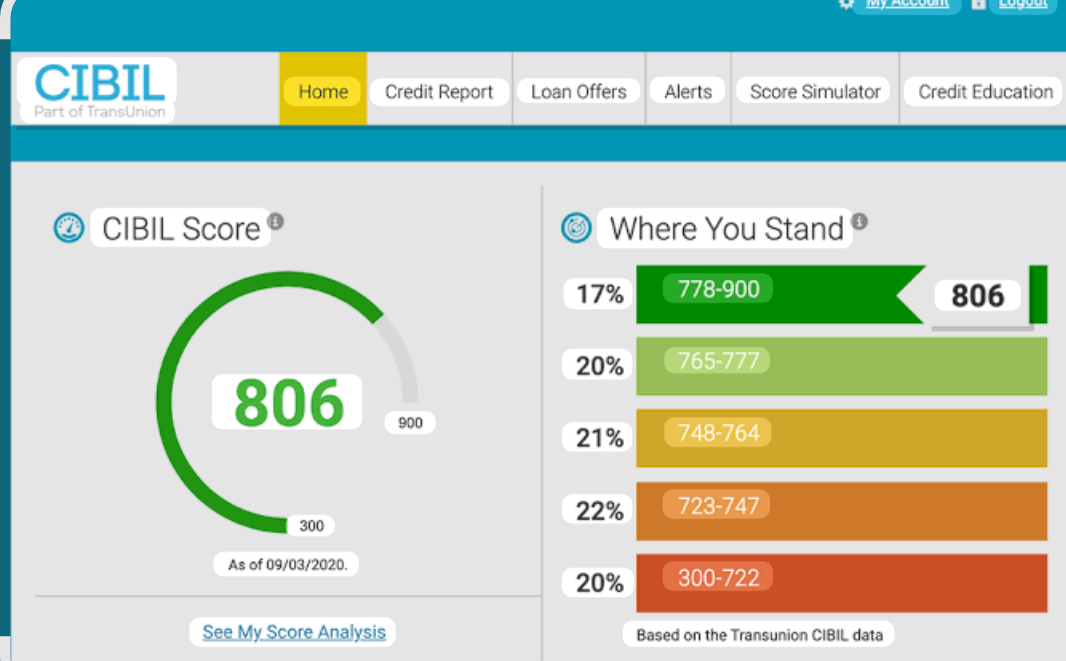Go to the Loan Offers tab

(x=579, y=91)
